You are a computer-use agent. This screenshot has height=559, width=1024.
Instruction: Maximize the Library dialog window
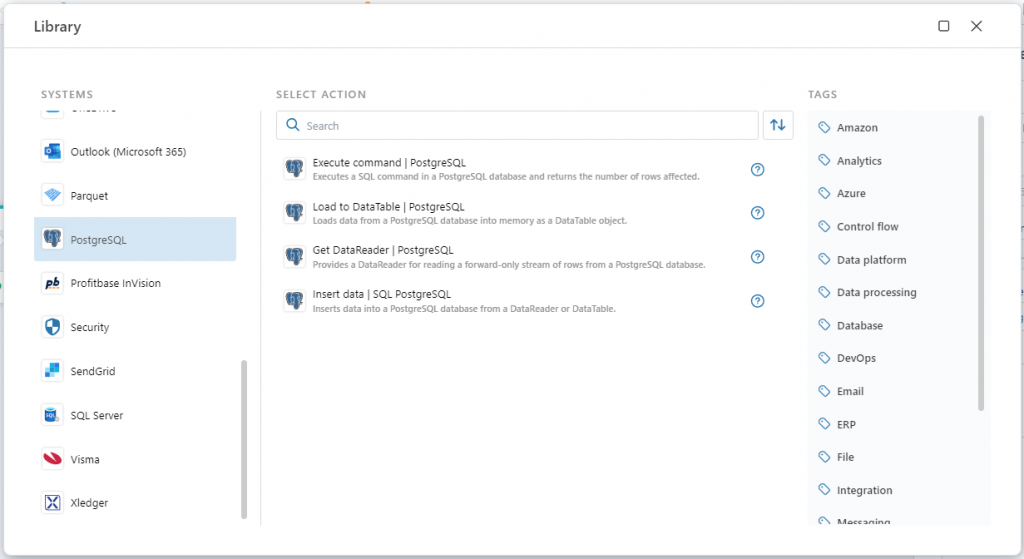(x=944, y=26)
